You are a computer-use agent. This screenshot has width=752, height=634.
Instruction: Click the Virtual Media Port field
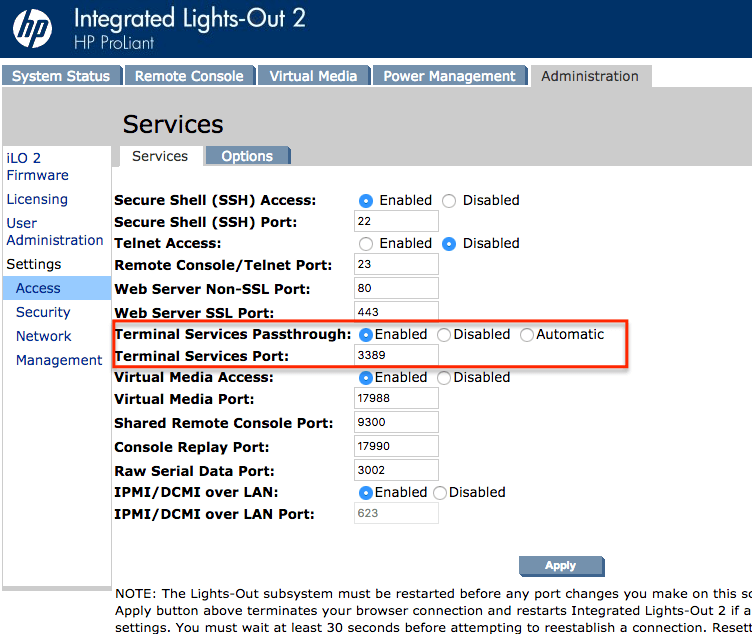click(396, 399)
